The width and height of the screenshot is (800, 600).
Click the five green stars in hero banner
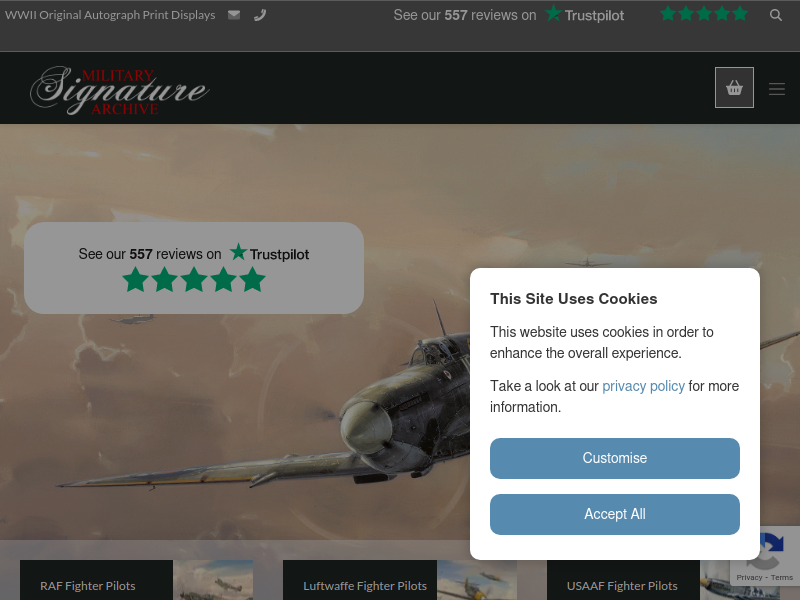[x=194, y=280]
